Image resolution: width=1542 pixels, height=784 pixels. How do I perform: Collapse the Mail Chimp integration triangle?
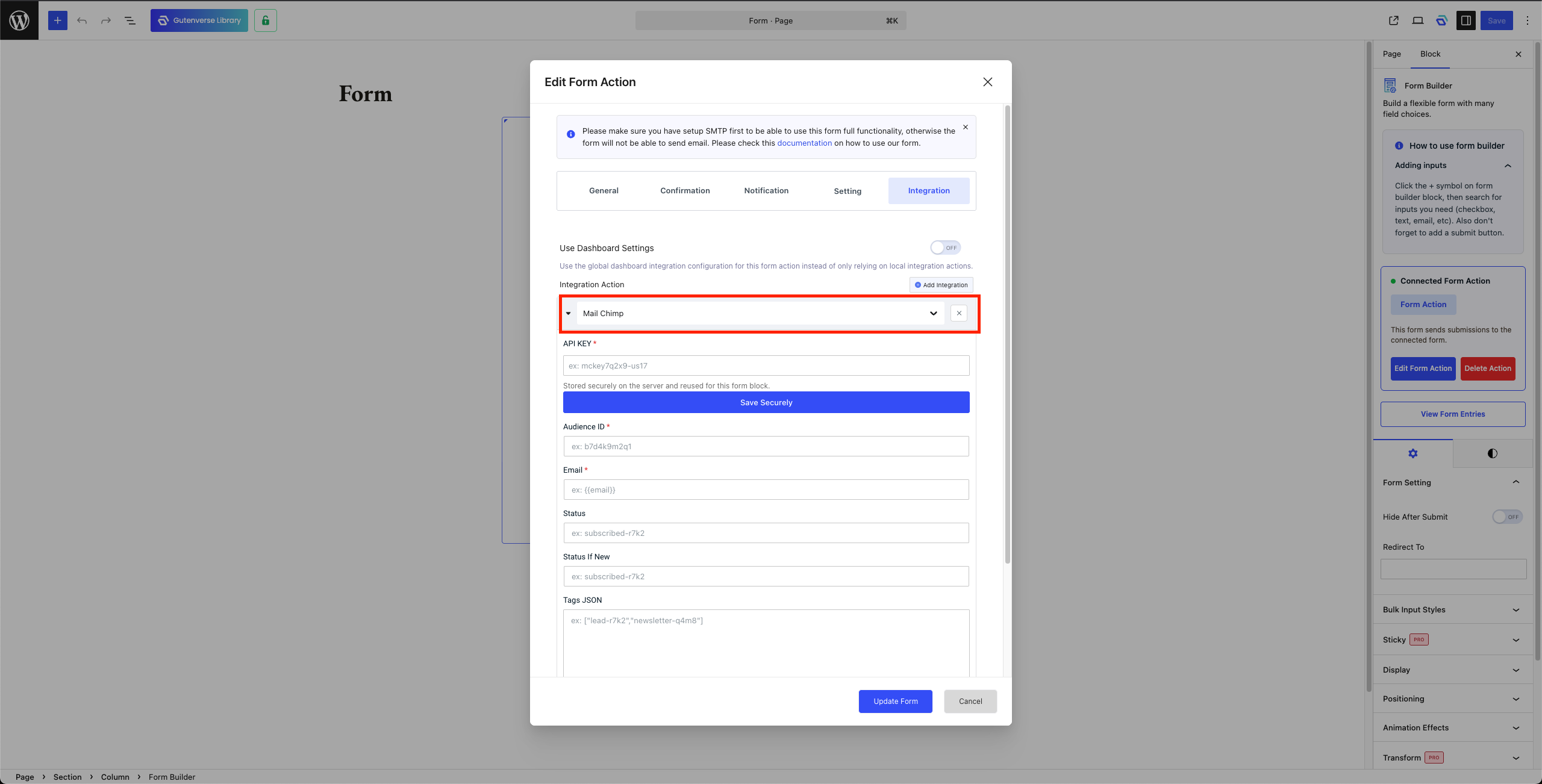click(568, 313)
